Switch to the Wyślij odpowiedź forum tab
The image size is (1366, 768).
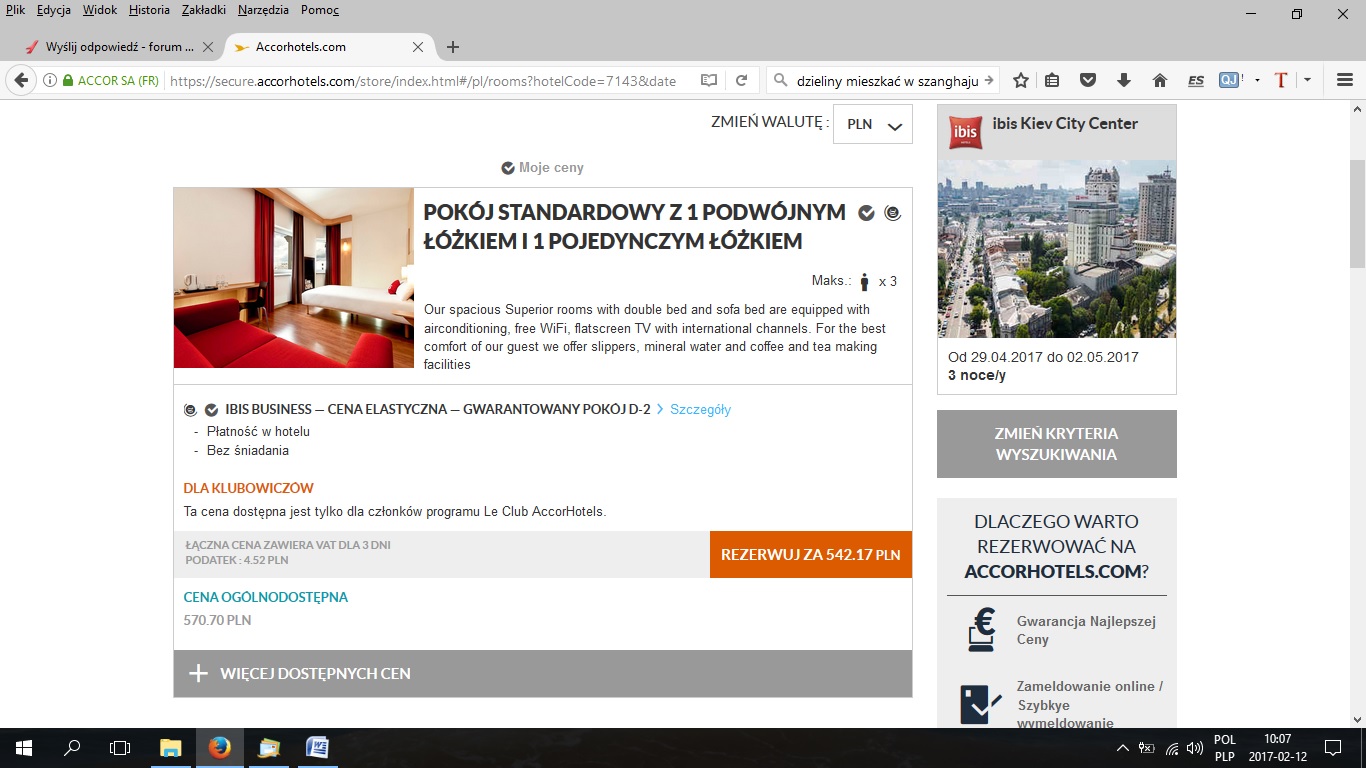coord(120,47)
